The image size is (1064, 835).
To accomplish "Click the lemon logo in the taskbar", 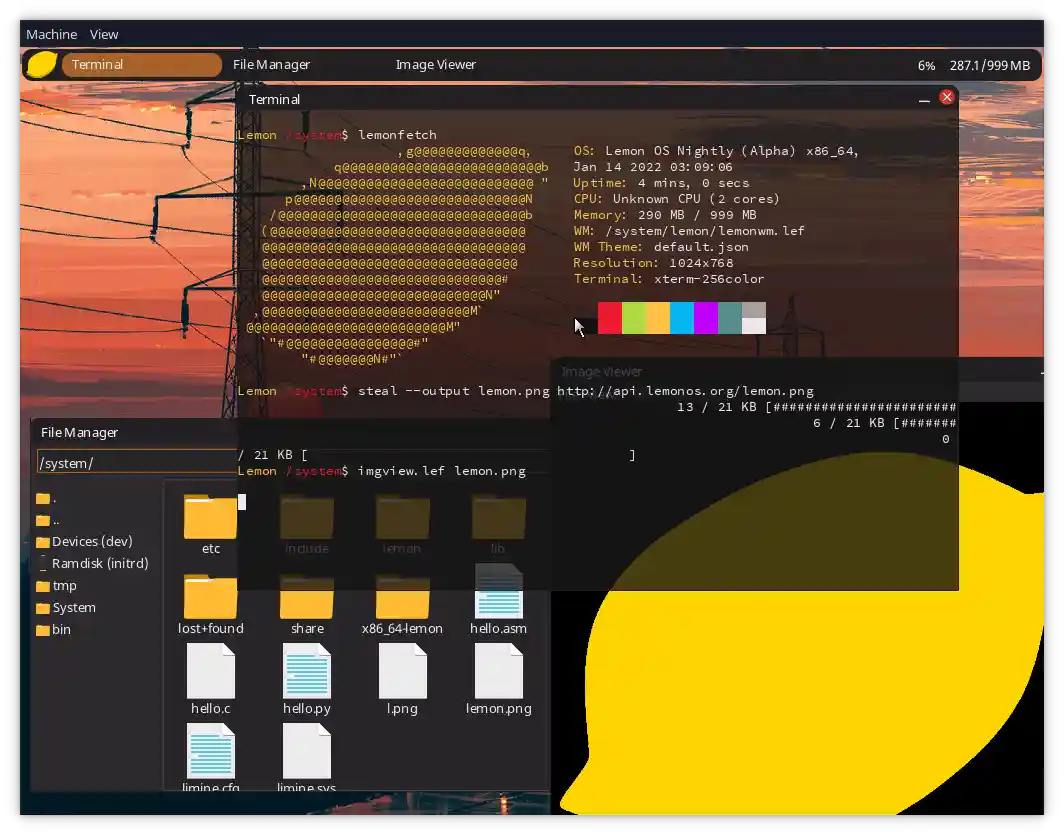I will 39,64.
